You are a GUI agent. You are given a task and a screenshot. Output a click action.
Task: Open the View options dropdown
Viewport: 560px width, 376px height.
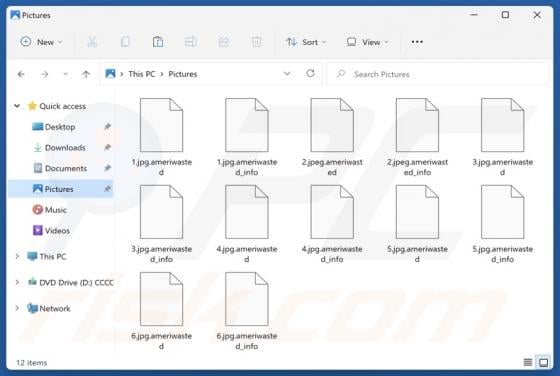368,42
